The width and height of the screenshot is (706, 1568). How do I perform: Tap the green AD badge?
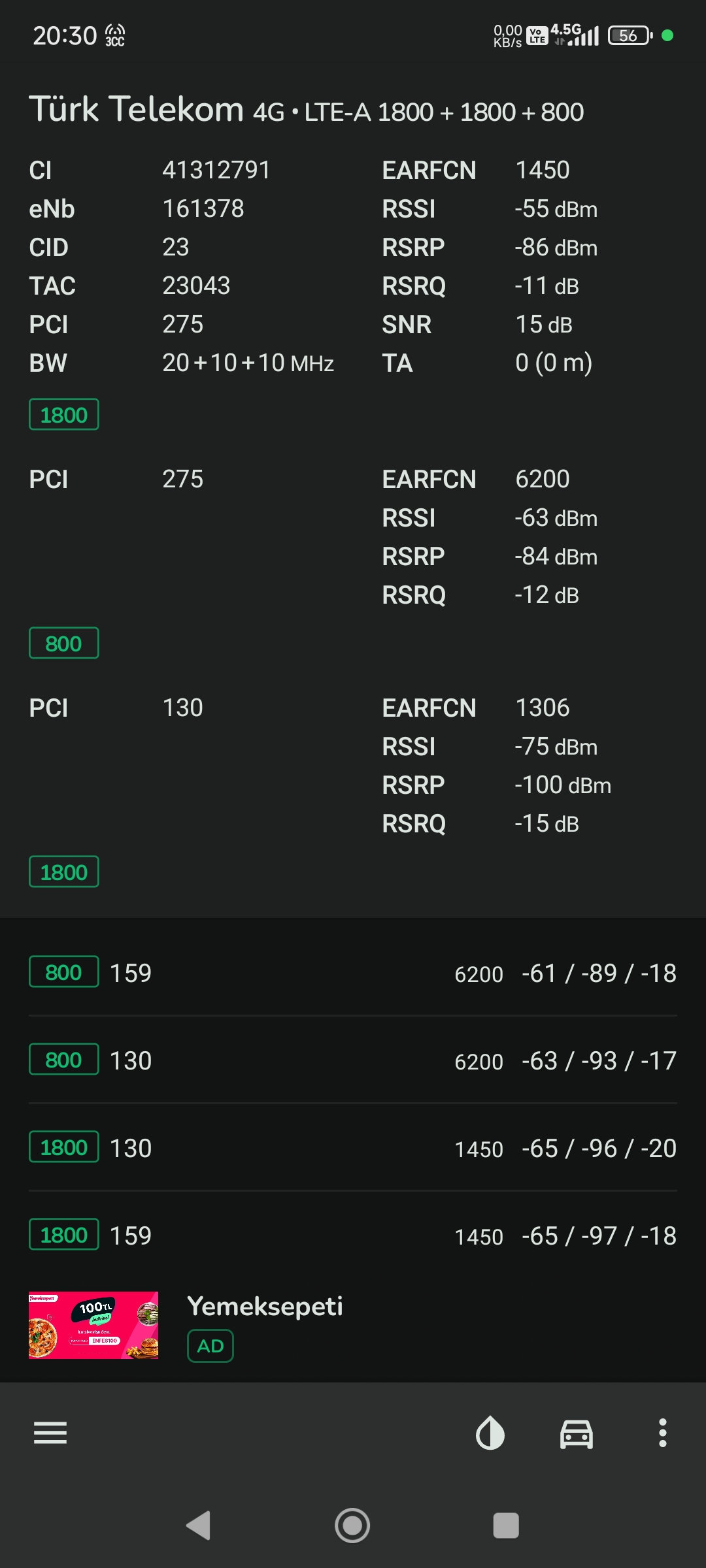point(210,1346)
